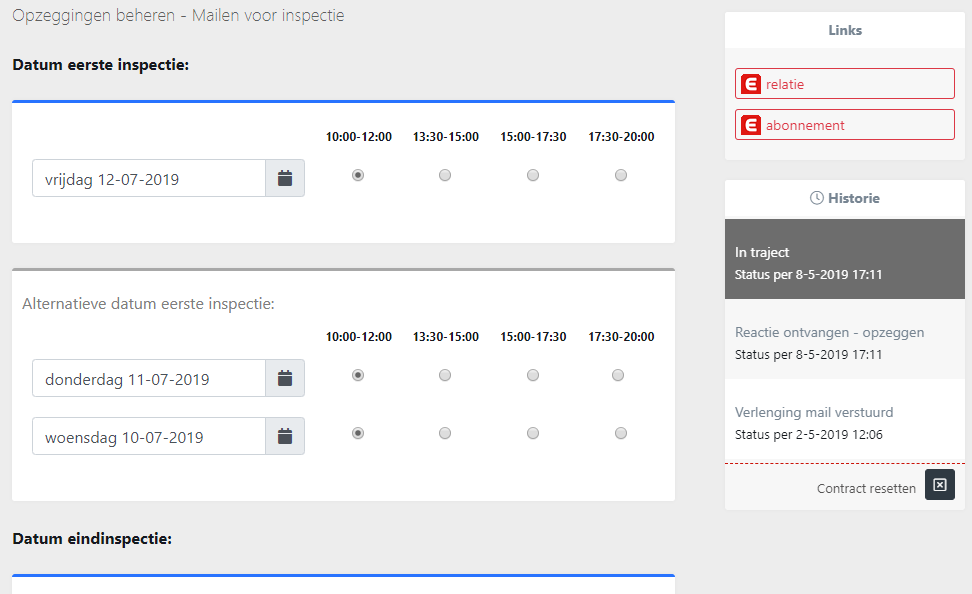Click the red E icon beside relatie
The height and width of the screenshot is (594, 972).
tap(751, 84)
